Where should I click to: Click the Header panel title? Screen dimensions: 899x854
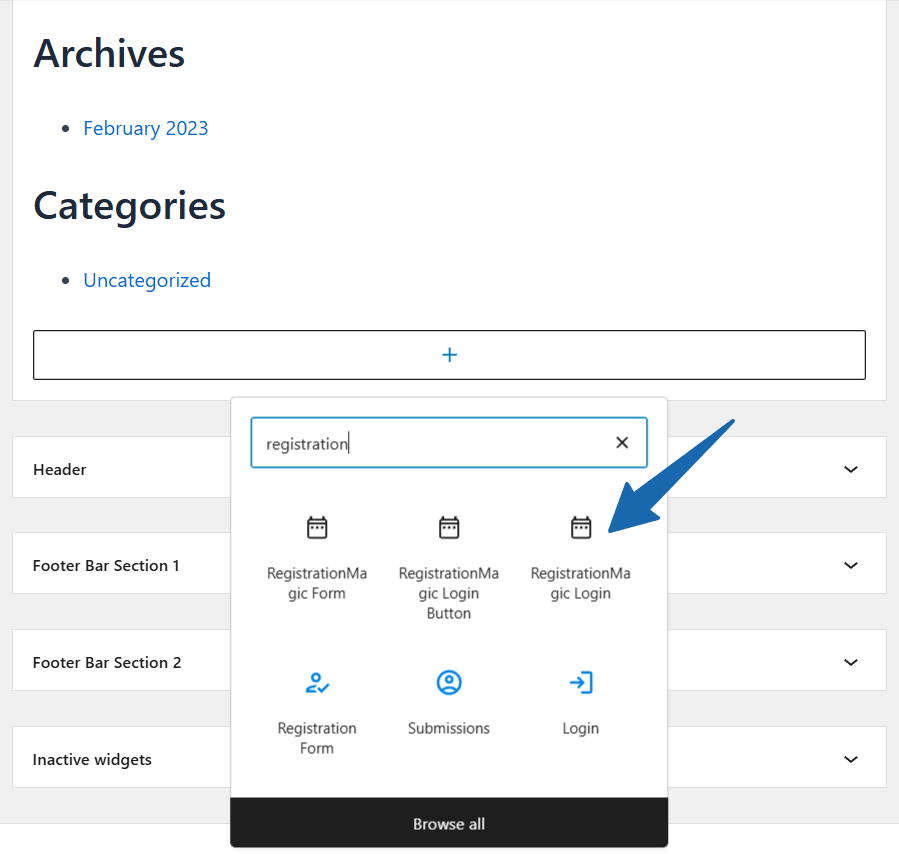pyautogui.click(x=60, y=469)
